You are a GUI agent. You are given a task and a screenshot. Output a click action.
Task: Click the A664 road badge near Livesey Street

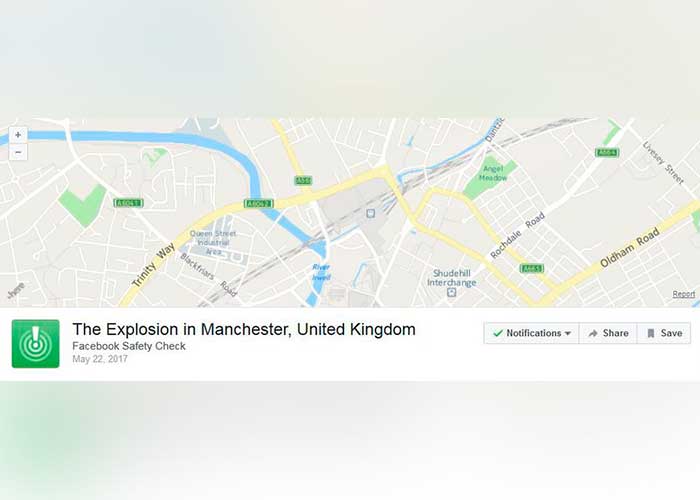tap(607, 153)
